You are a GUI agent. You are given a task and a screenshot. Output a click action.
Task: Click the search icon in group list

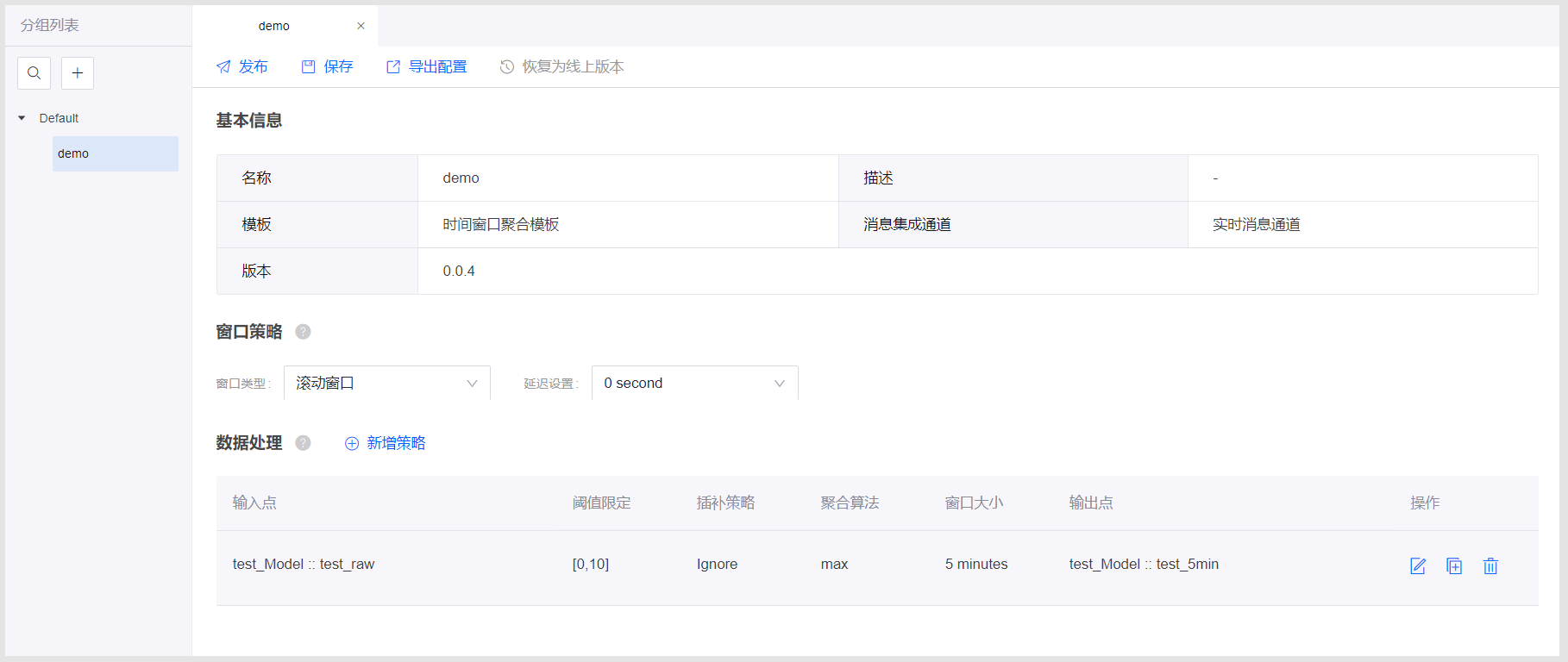pos(34,73)
